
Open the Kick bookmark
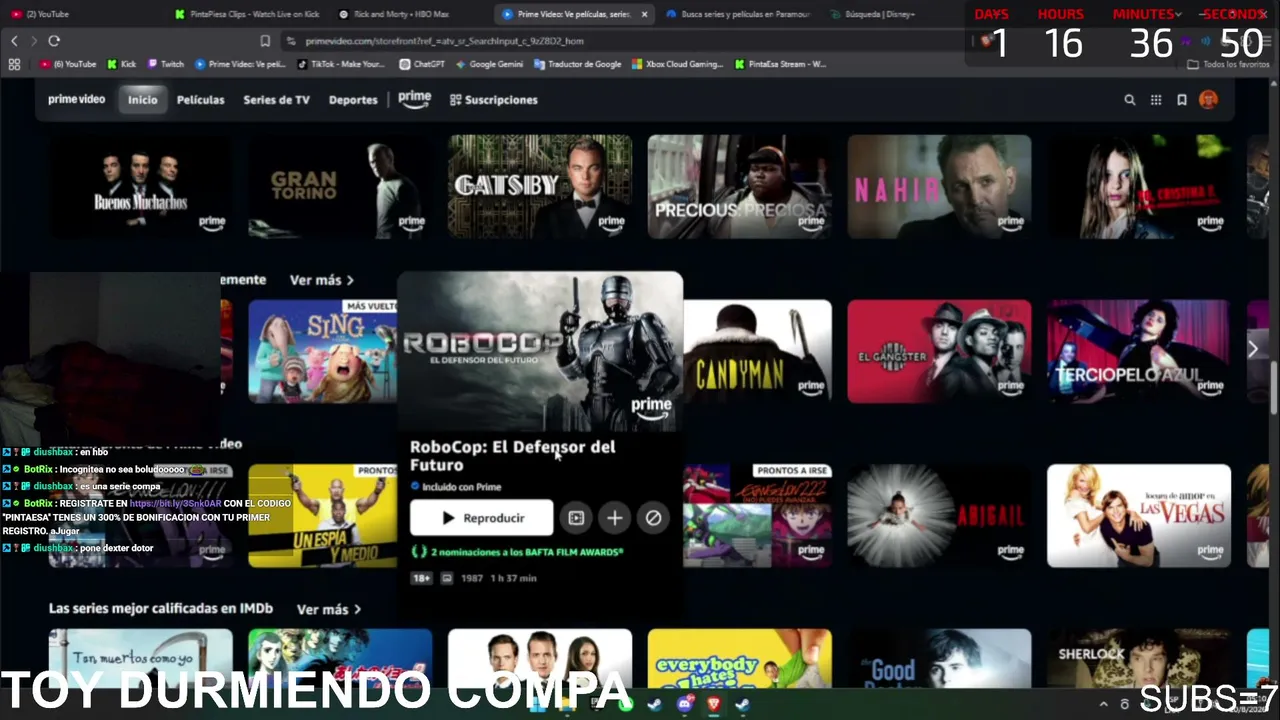(121, 64)
